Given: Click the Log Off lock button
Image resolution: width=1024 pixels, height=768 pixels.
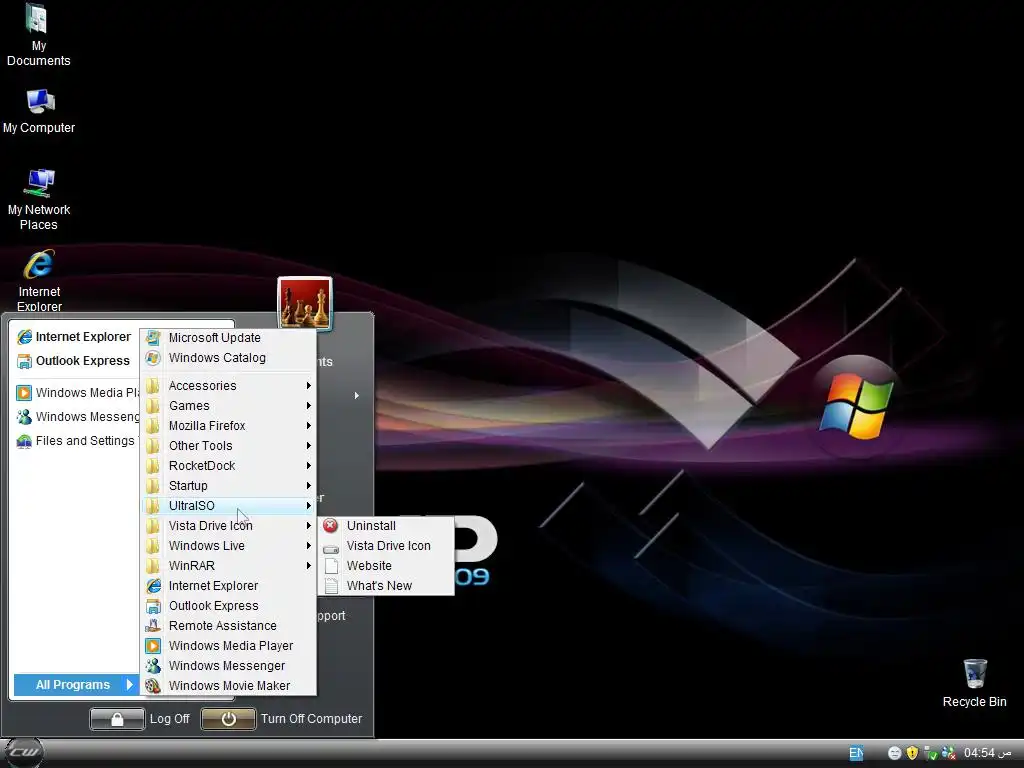Looking at the screenshot, I should (x=117, y=719).
